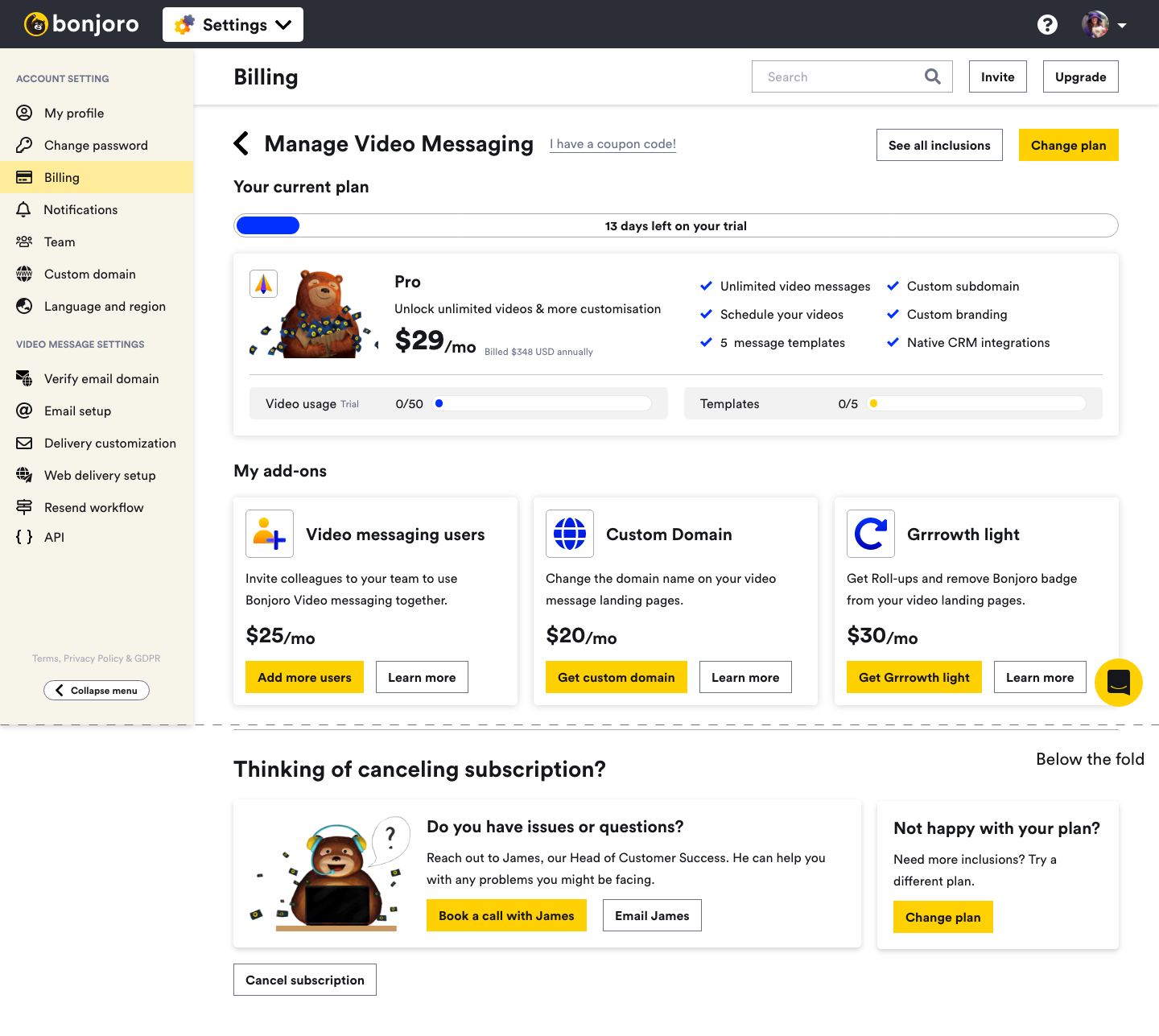Click the Invite button
This screenshot has width=1159, height=1036.
[998, 76]
